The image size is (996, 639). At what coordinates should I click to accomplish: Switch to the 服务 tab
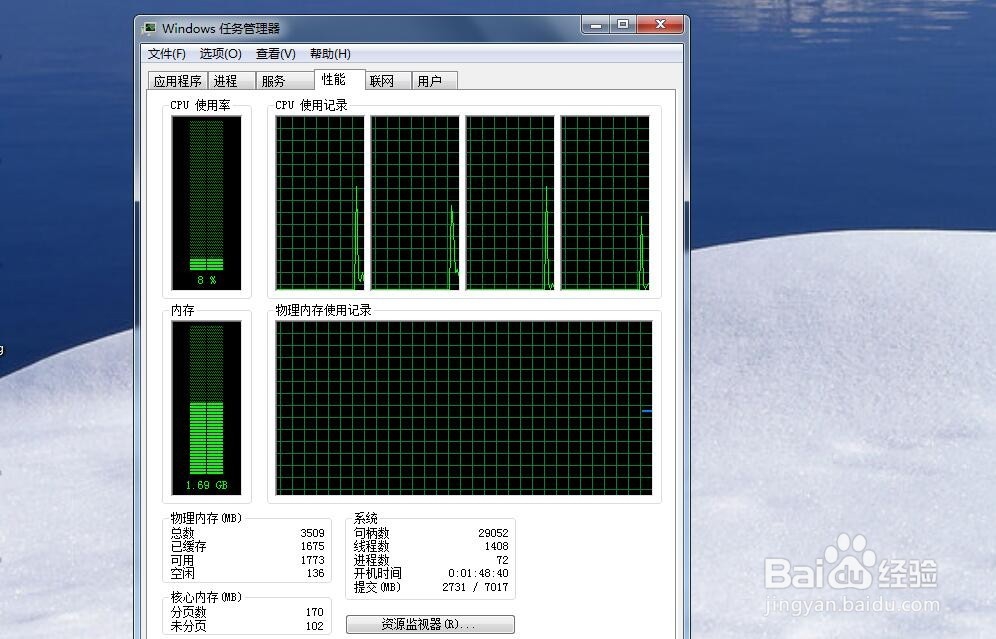(285, 81)
